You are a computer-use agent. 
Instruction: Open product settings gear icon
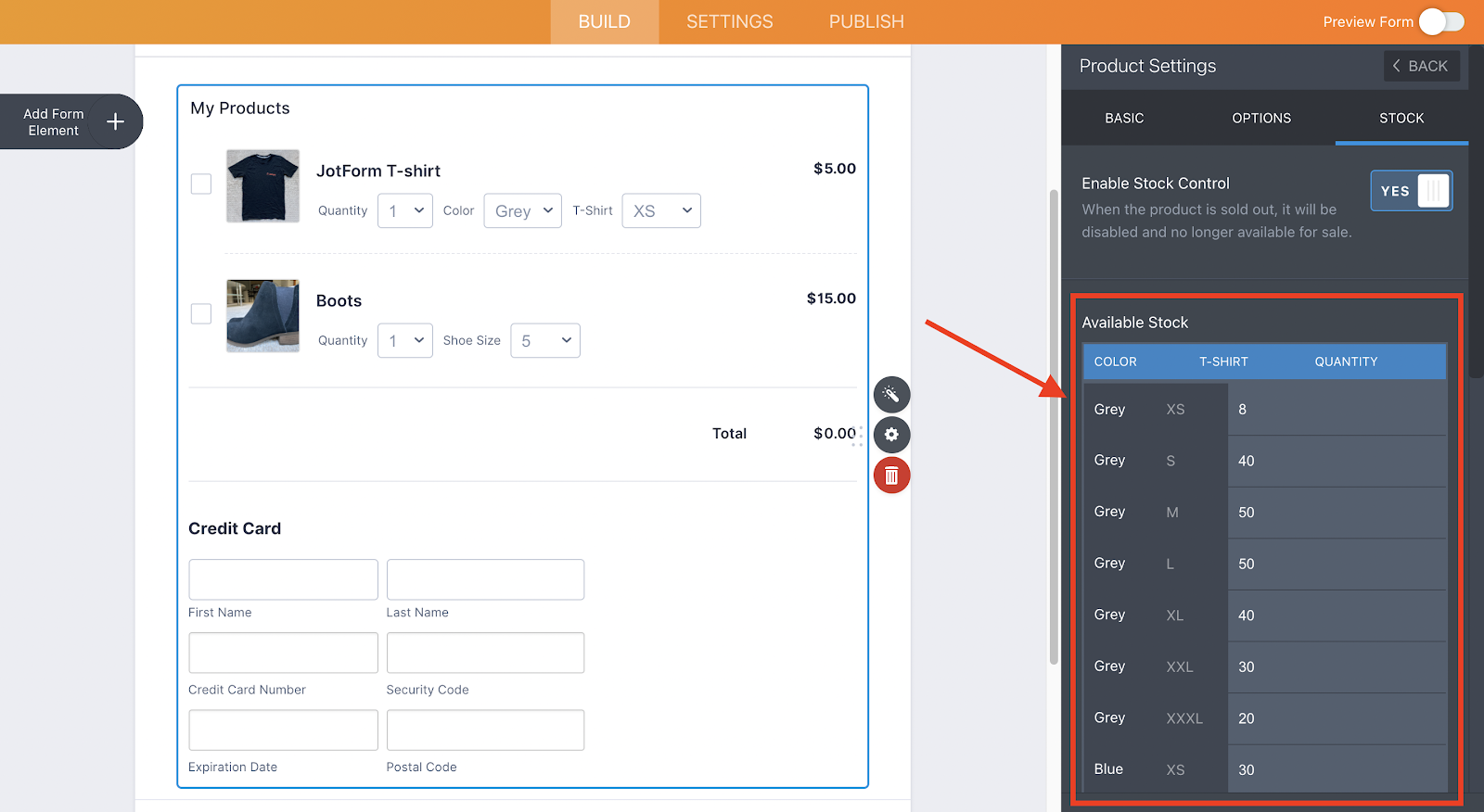click(x=891, y=435)
